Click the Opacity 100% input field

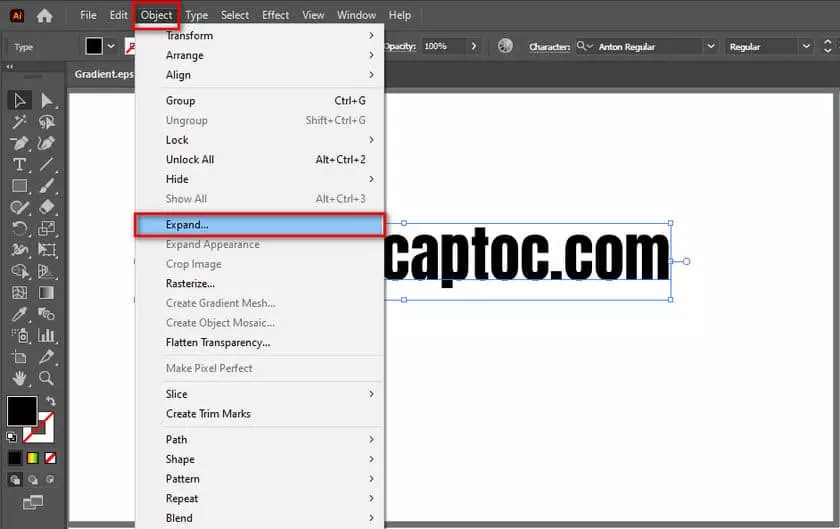pos(440,47)
